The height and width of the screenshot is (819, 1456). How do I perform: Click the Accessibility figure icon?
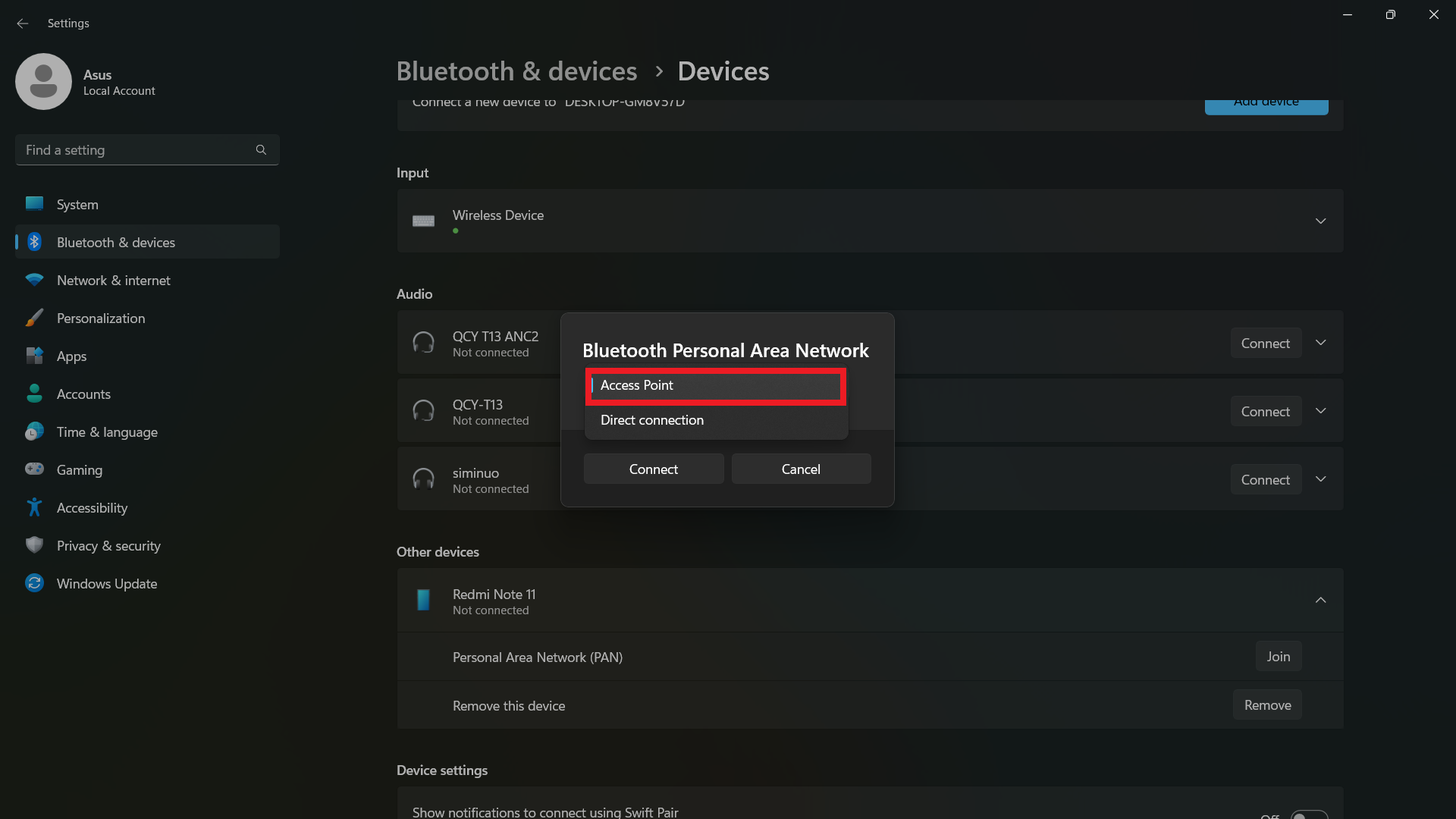[34, 507]
